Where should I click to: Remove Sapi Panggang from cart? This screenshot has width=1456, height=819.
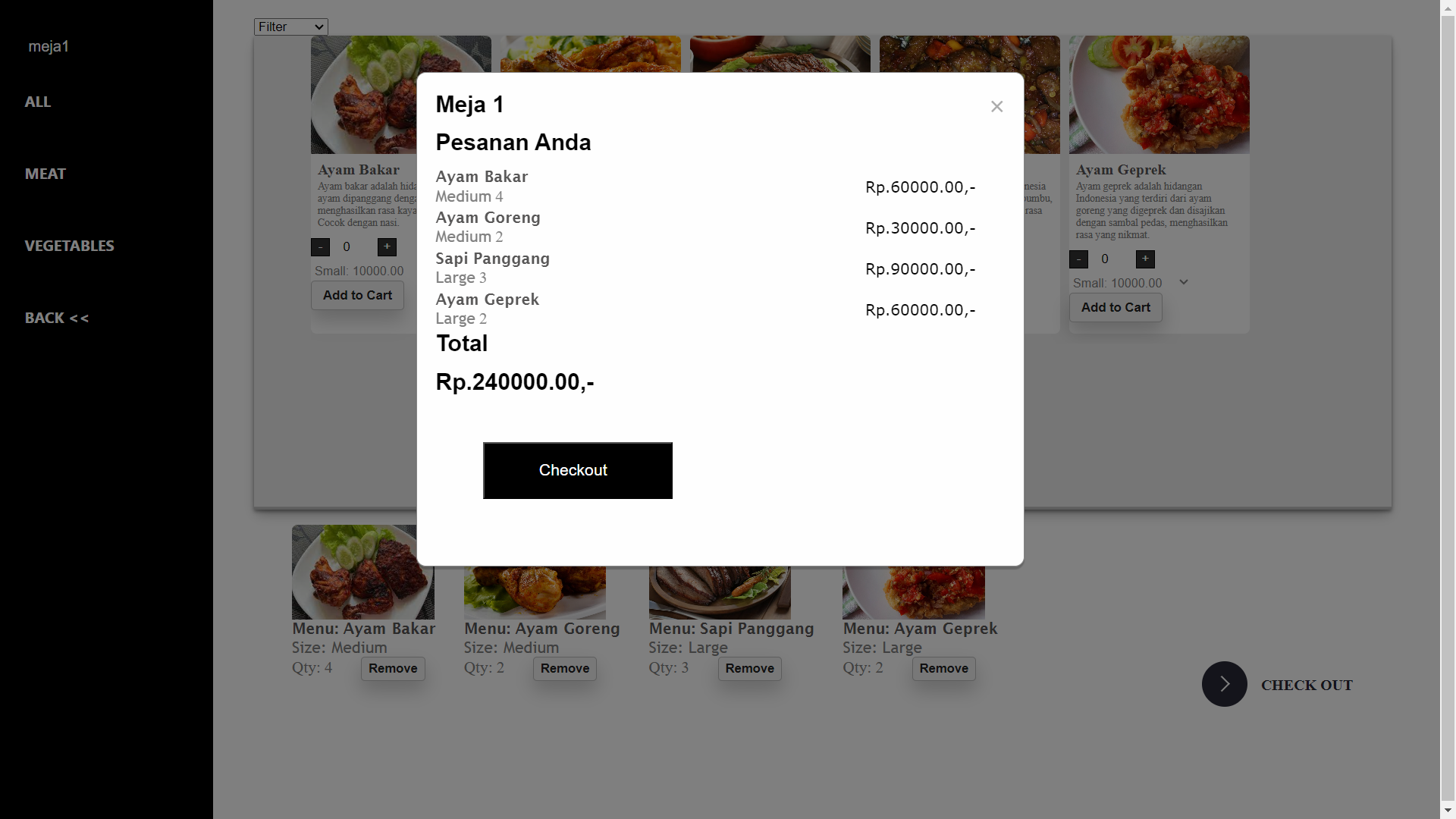coord(749,669)
